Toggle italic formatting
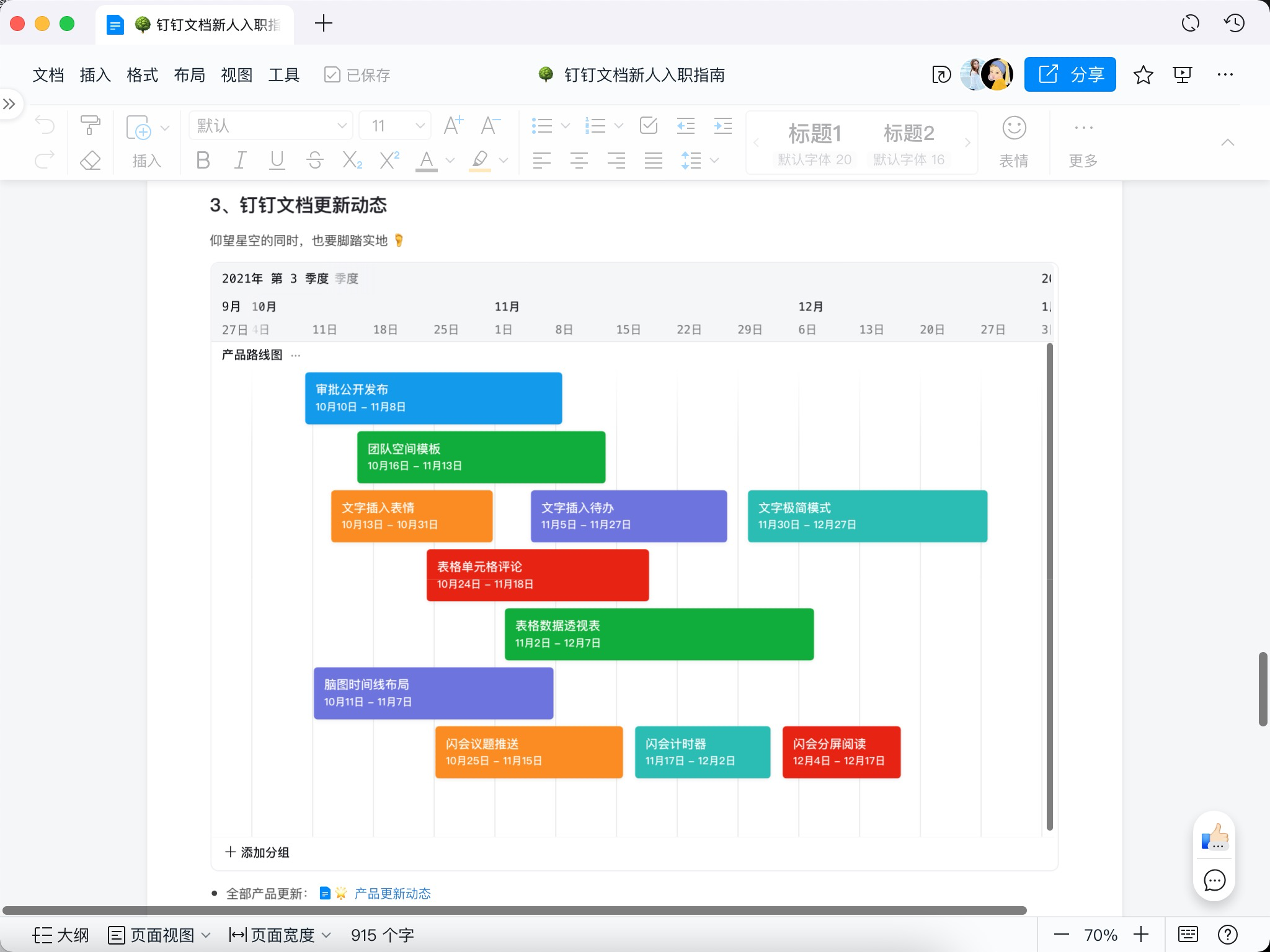 tap(240, 161)
